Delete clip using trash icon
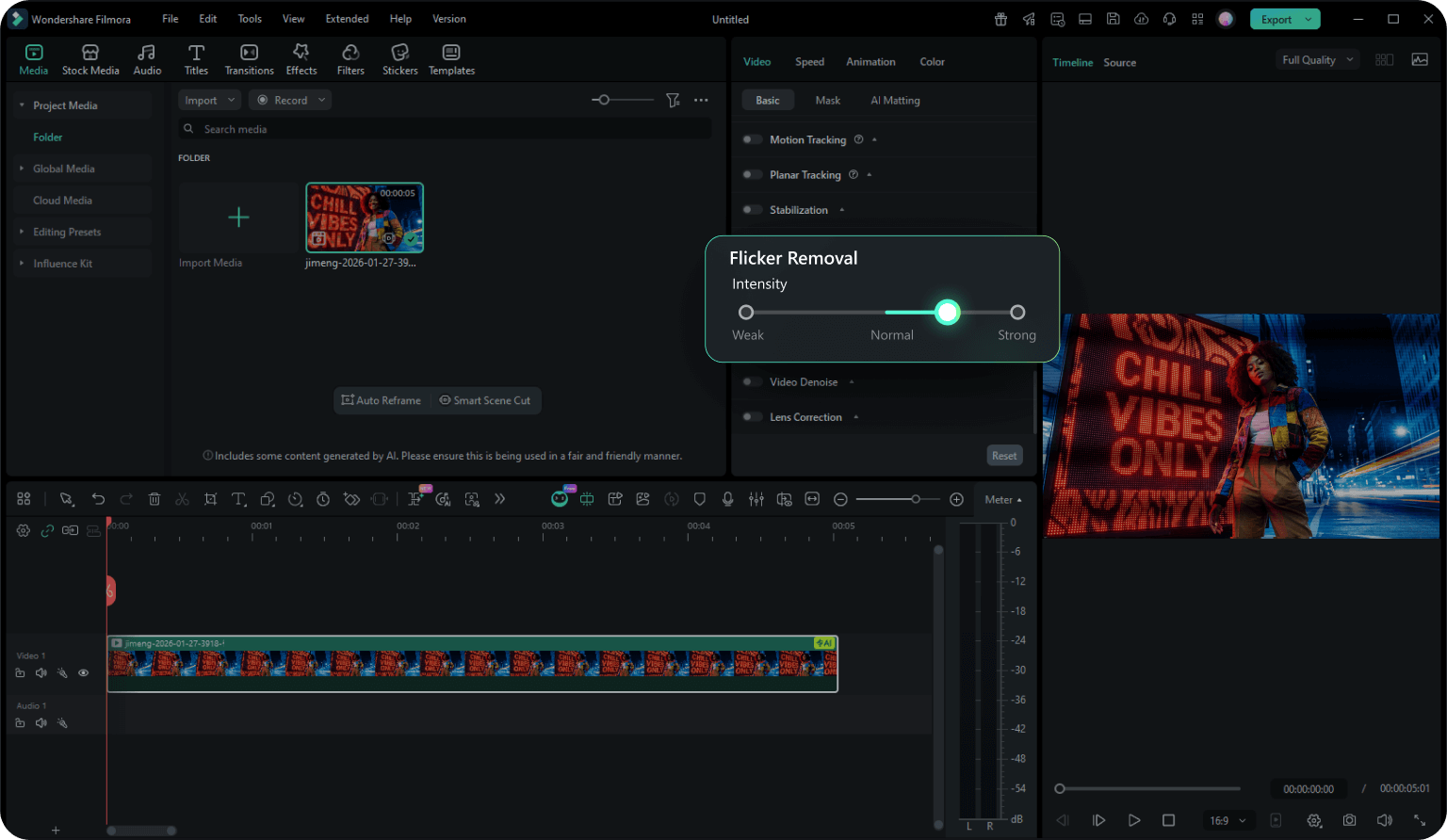This screenshot has width=1447, height=840. [154, 499]
